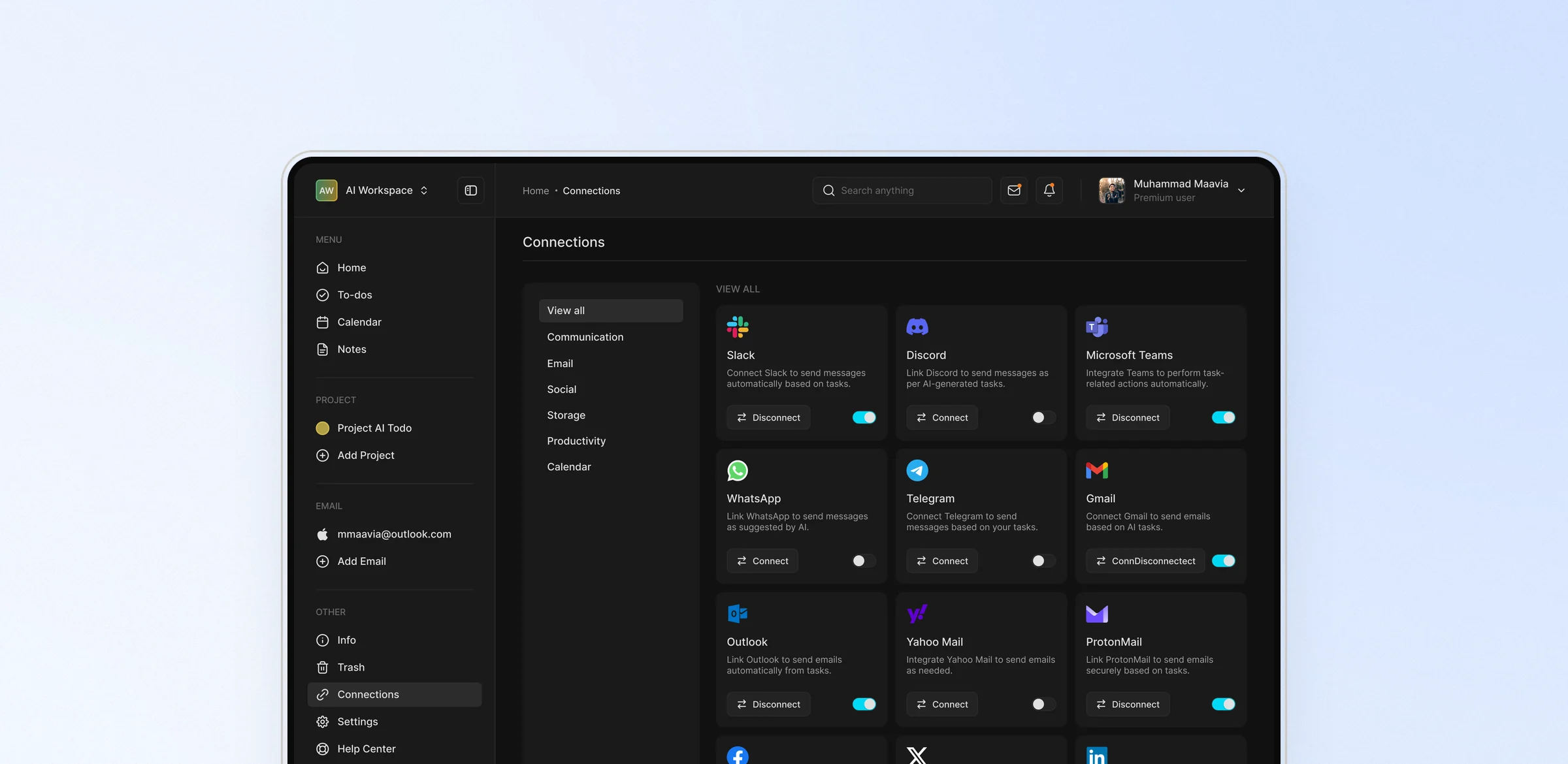
Task: Enable the Telegram connection toggle
Action: click(x=1044, y=561)
